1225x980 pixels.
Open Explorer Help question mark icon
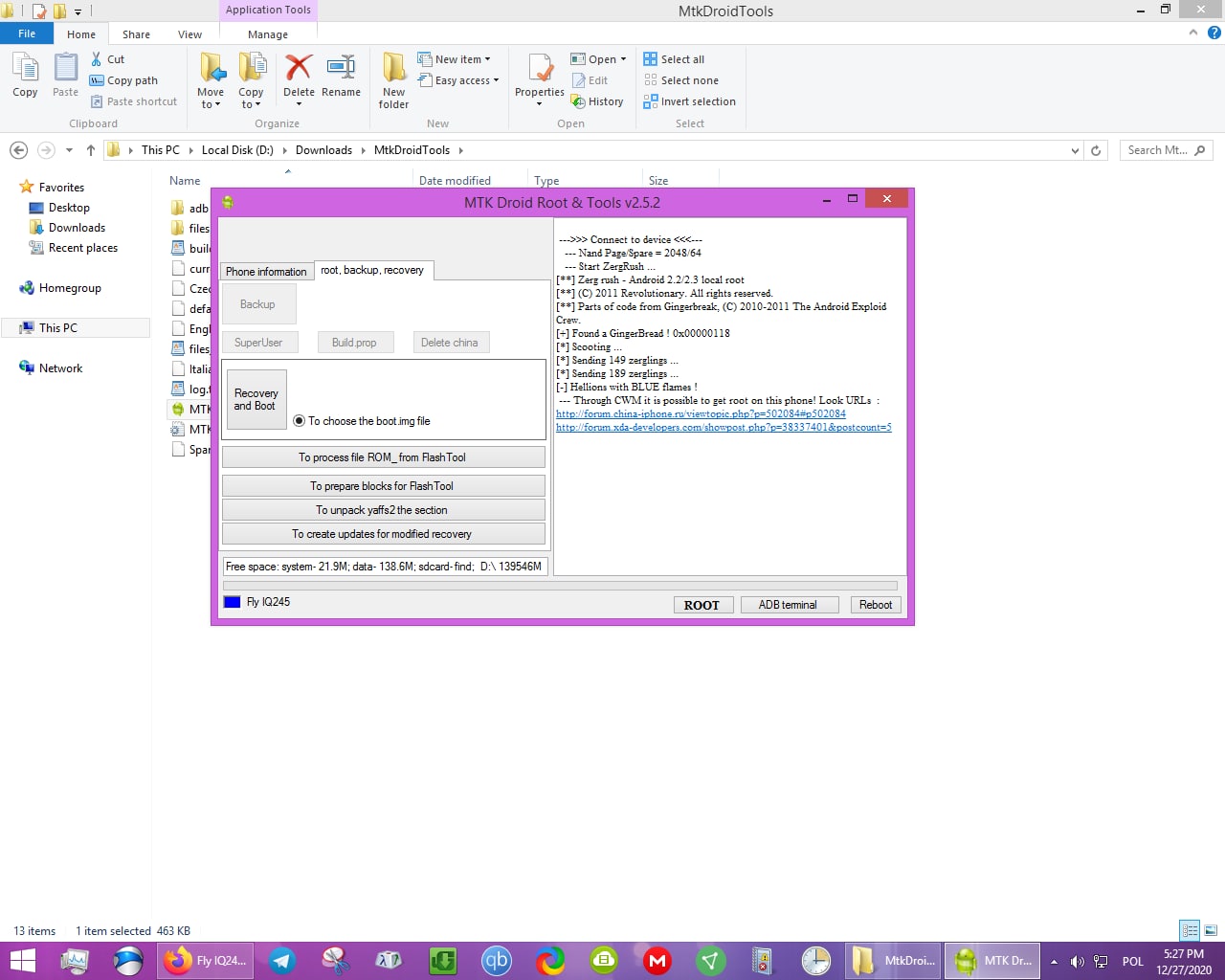pyautogui.click(x=1214, y=33)
